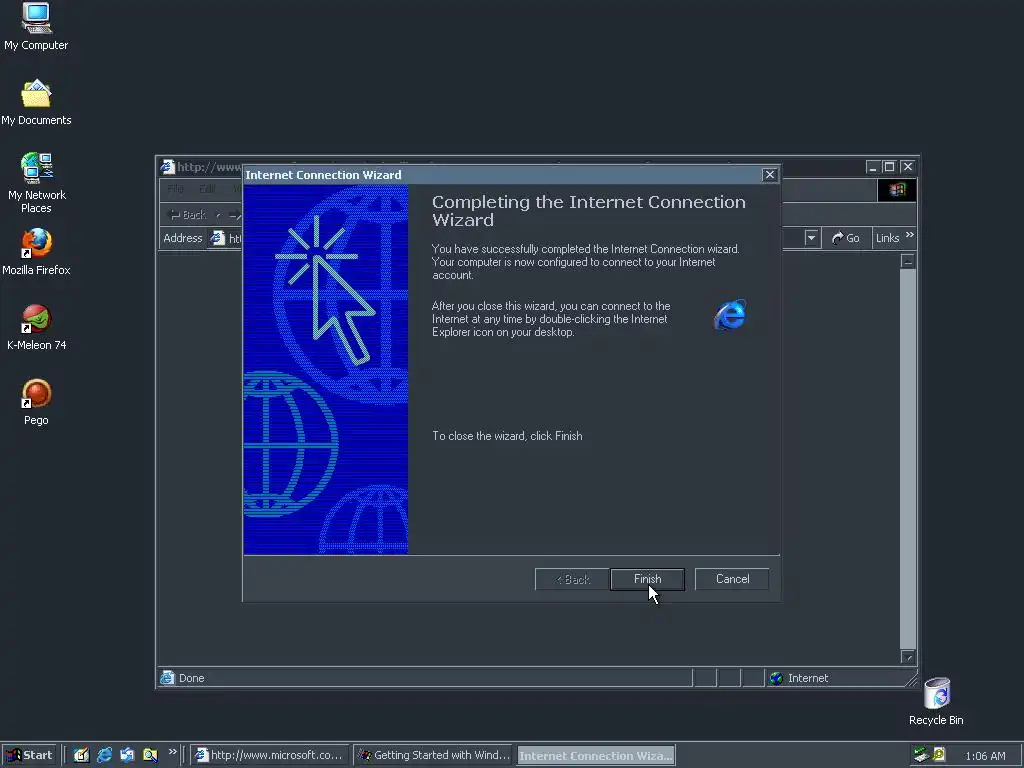Close the Internet Connection Wizard dialog
The height and width of the screenshot is (768, 1024).
[770, 175]
